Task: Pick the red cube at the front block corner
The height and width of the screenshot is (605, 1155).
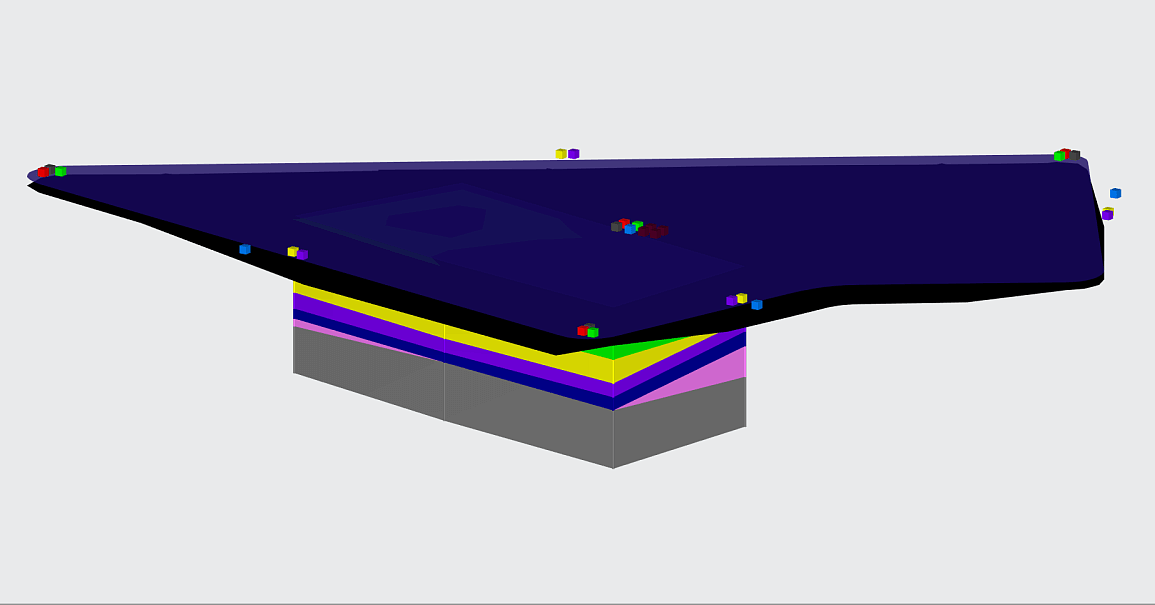Action: coord(582,330)
